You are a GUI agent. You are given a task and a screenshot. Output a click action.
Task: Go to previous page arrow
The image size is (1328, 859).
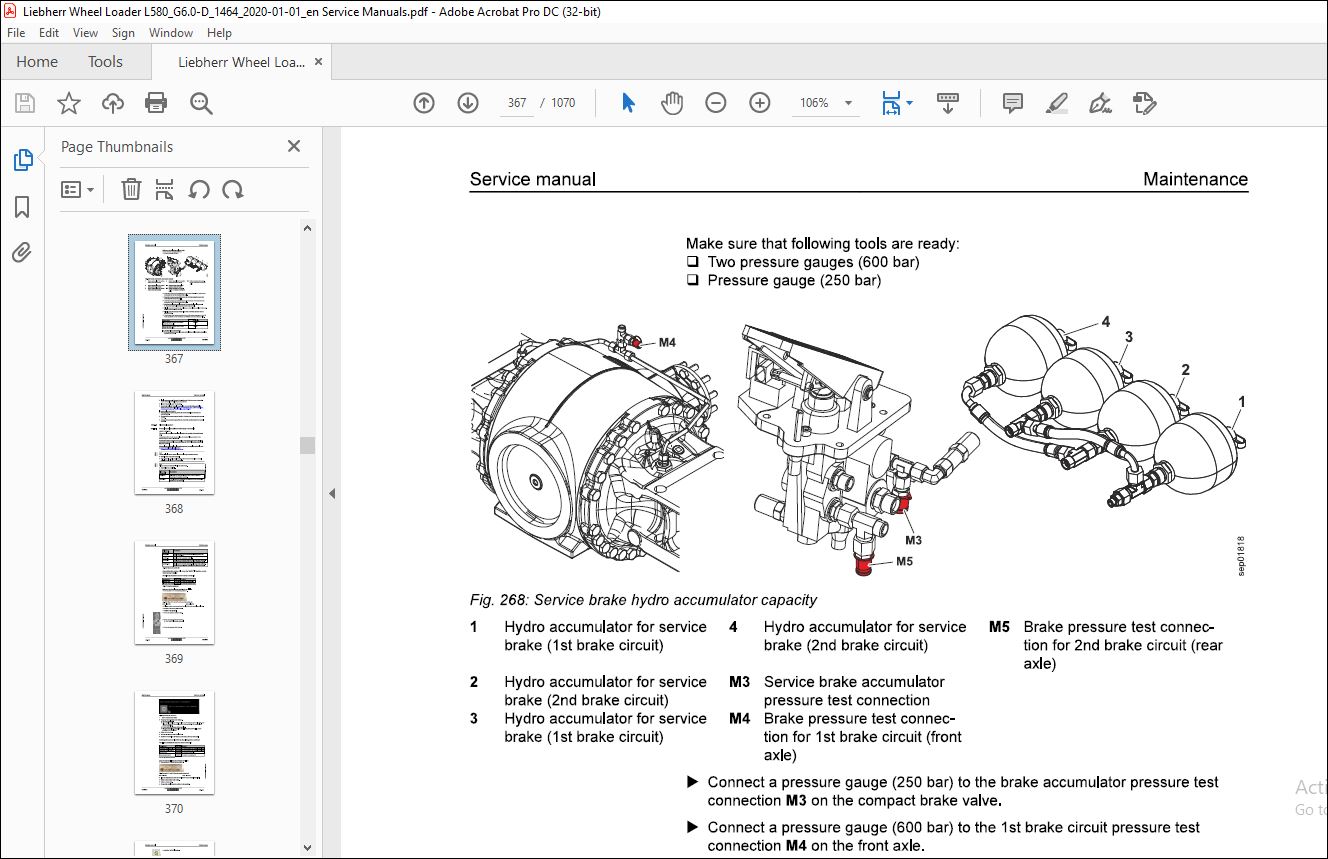coord(424,103)
